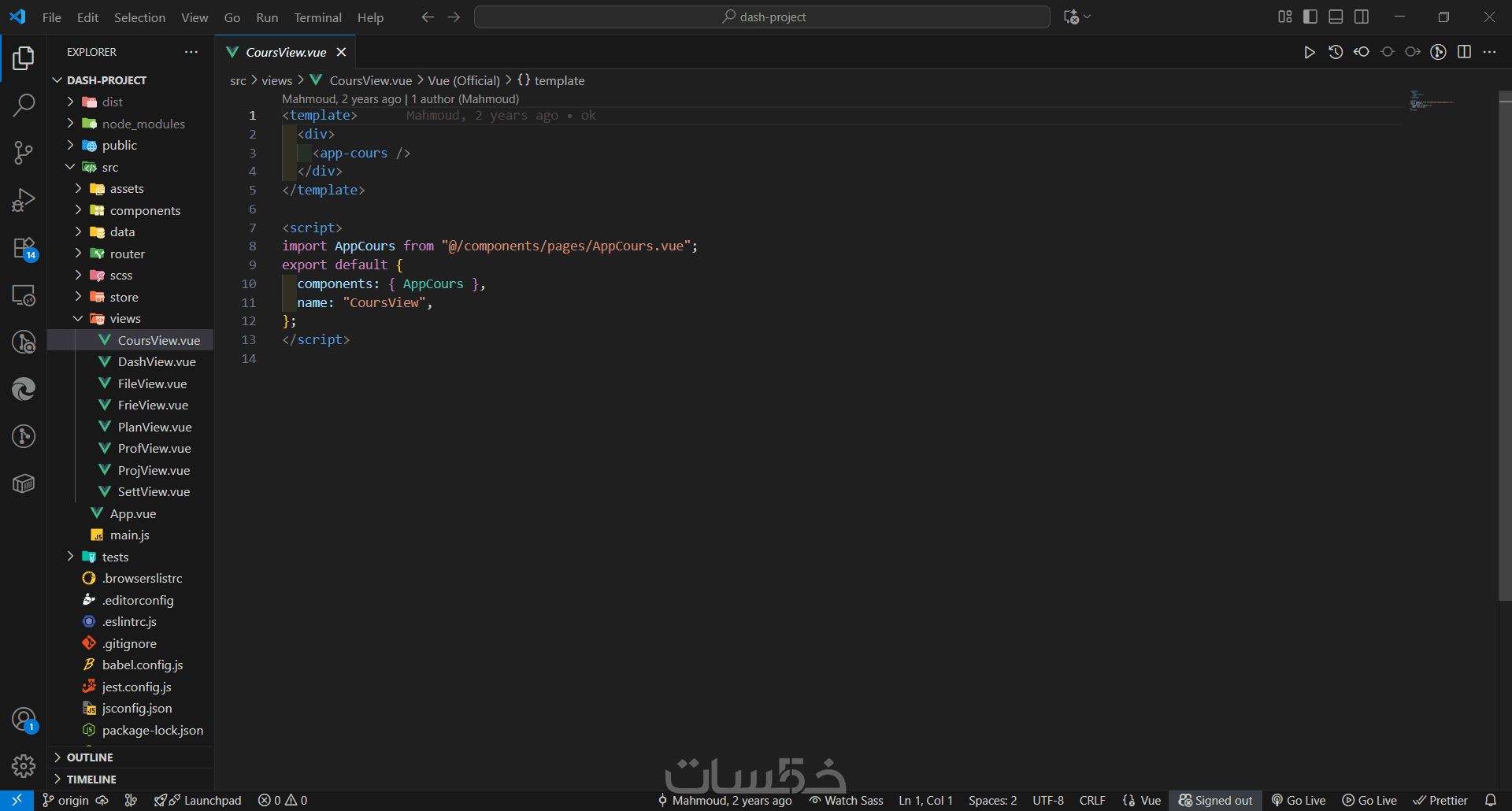1512x811 pixels.
Task: Open the Copilot dropdown arrow in title bar
Action: (1088, 17)
